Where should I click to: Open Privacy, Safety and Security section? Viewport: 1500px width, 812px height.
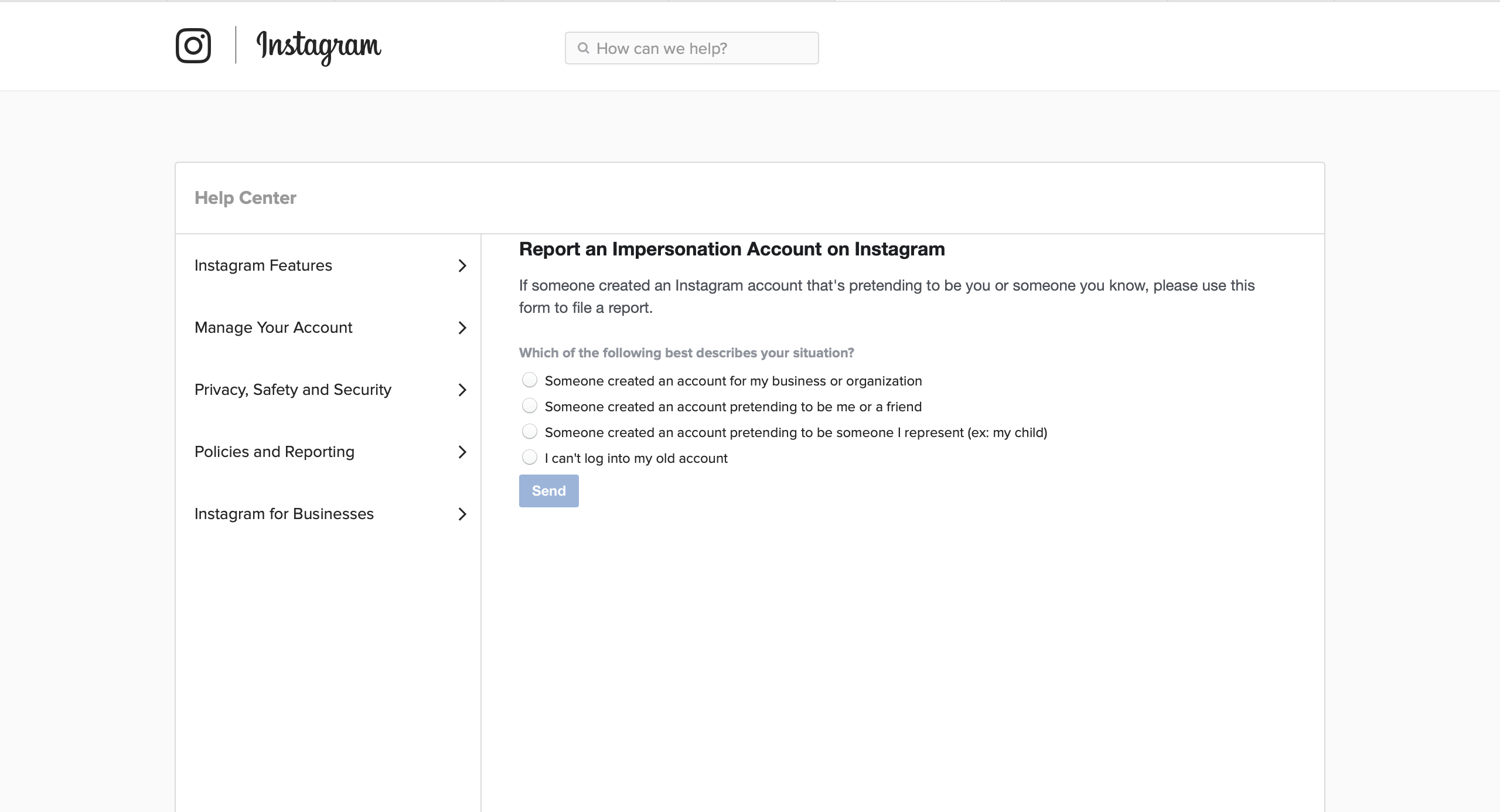(292, 390)
